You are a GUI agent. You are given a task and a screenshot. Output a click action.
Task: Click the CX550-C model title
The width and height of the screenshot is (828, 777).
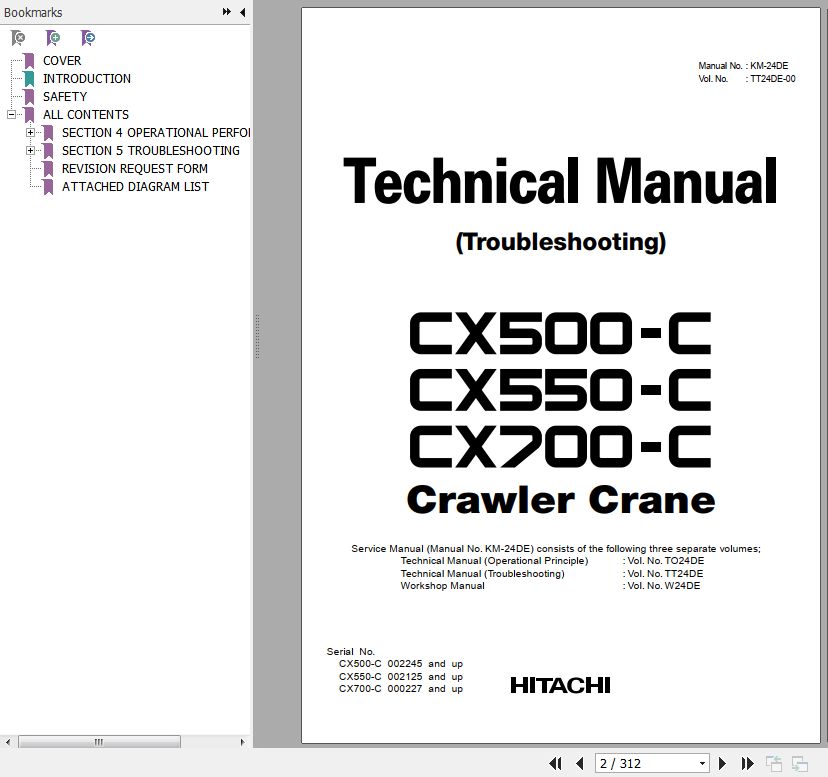tap(560, 390)
